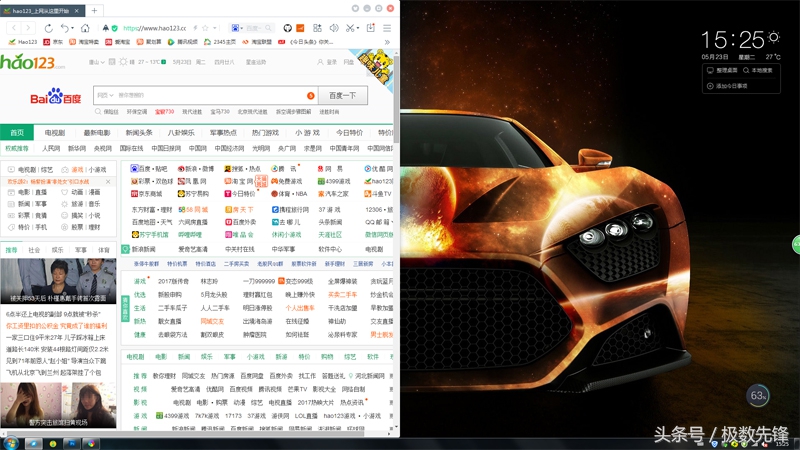Click the horizontal scrollbar at page bottom

184,434
